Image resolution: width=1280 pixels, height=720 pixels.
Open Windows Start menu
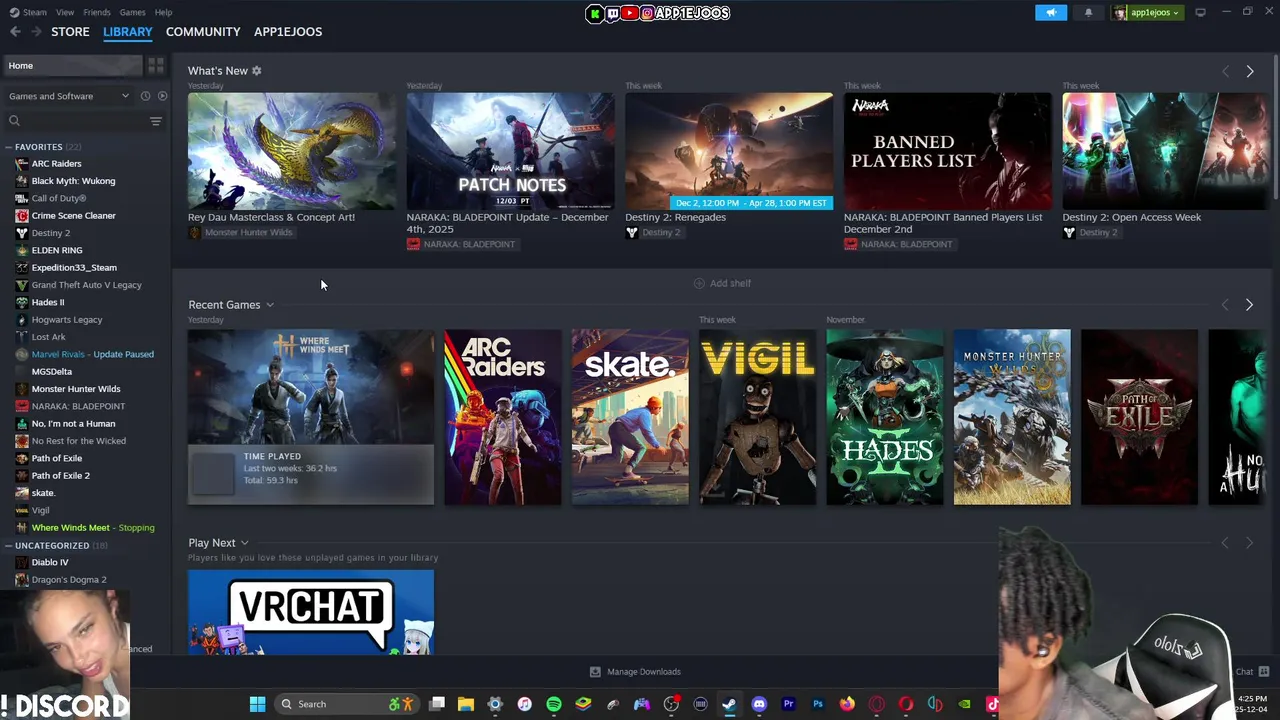point(257,704)
